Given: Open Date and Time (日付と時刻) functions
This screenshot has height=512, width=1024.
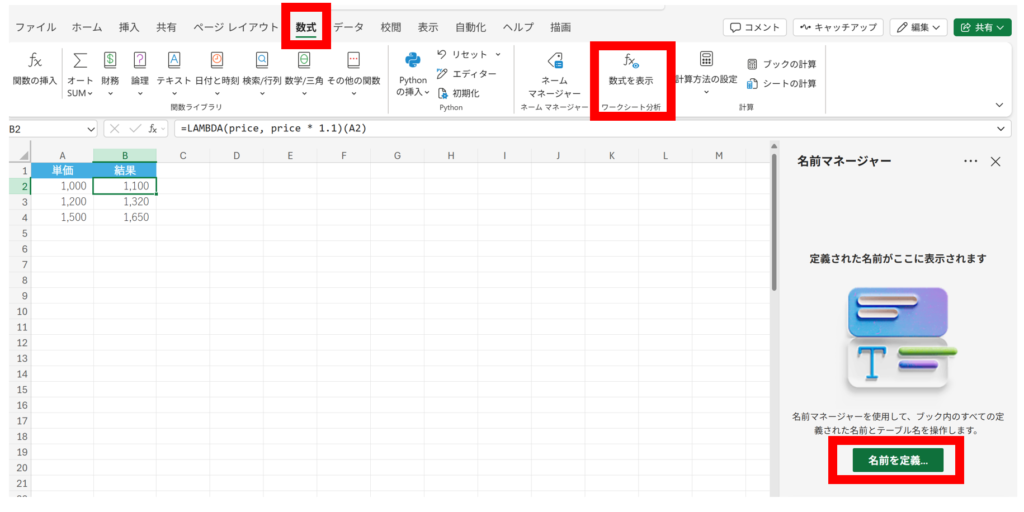Looking at the screenshot, I should point(216,62).
